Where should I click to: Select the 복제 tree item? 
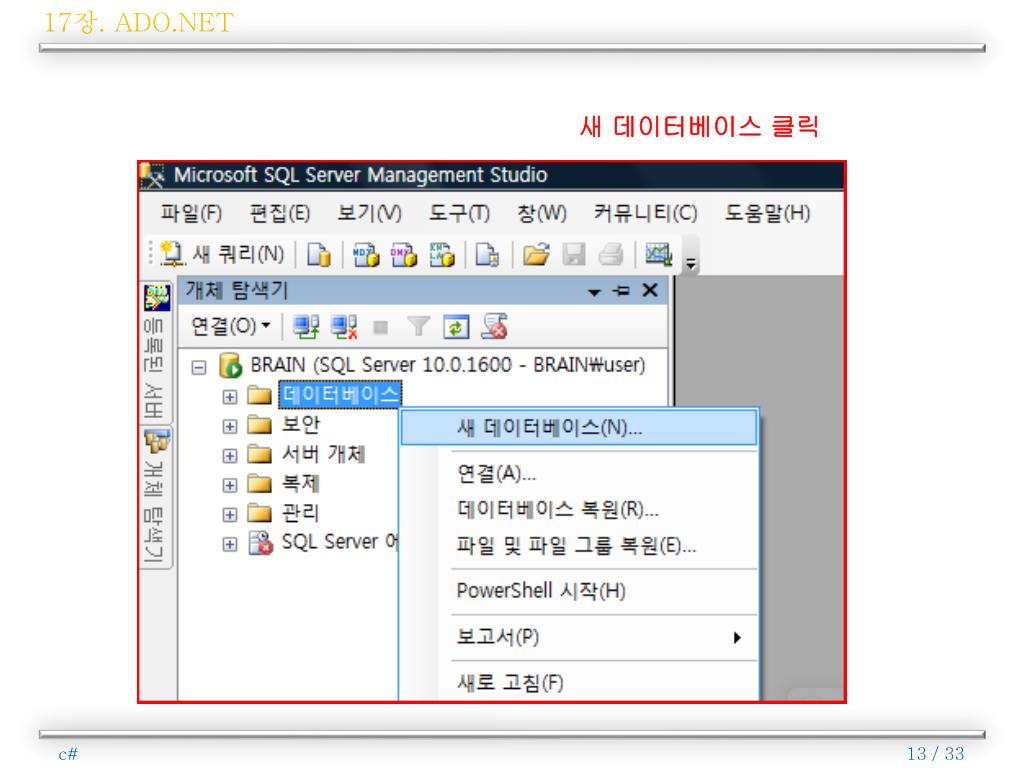point(300,483)
